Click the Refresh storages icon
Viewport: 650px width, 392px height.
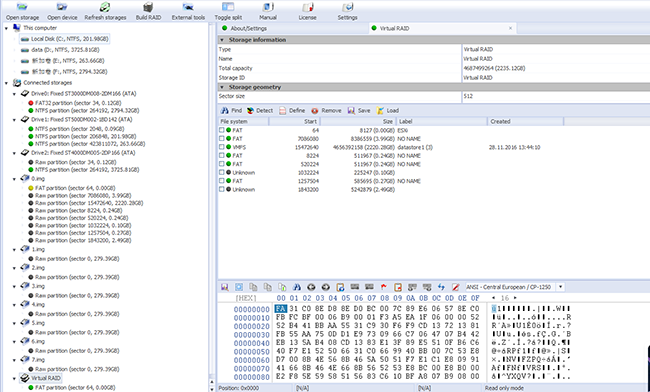(x=105, y=7)
